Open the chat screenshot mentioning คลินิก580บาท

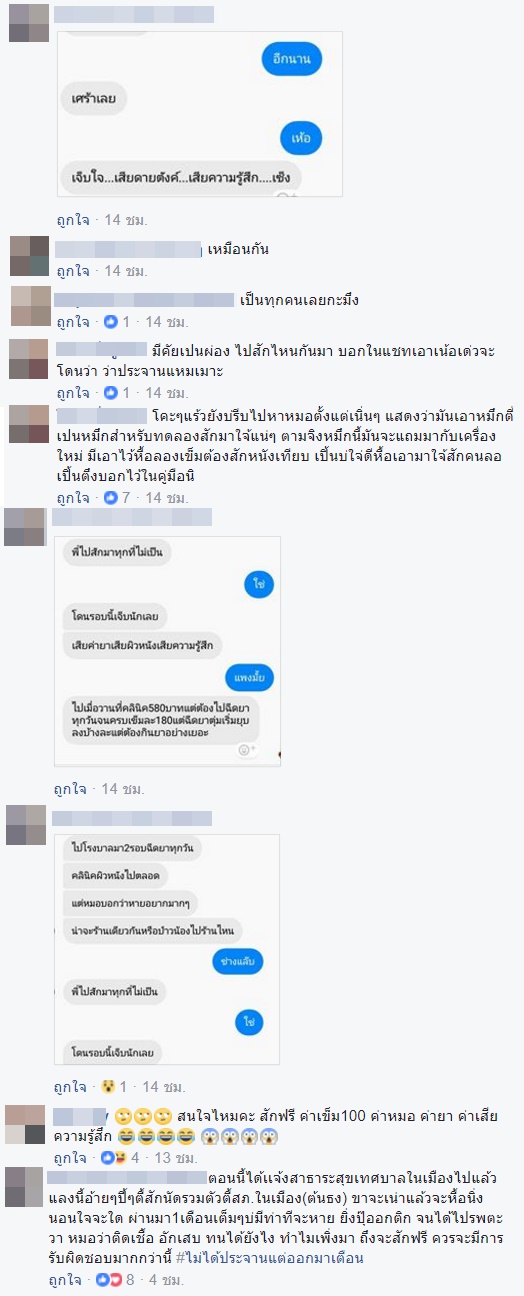(168, 651)
